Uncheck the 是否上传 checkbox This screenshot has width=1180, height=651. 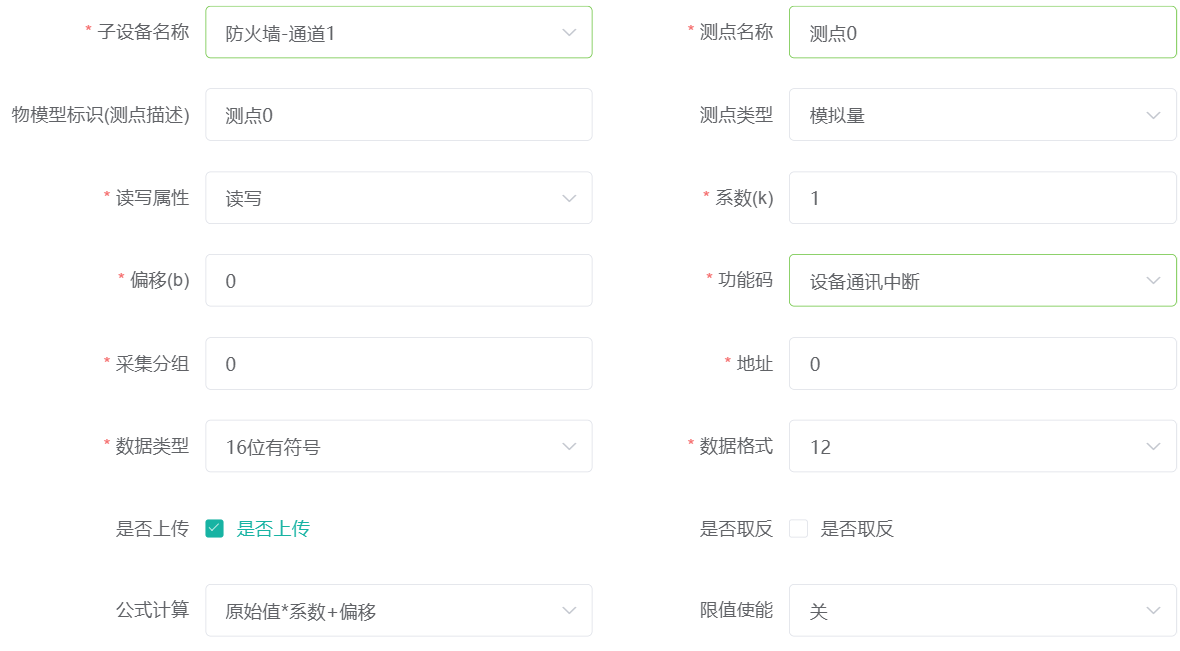click(214, 528)
